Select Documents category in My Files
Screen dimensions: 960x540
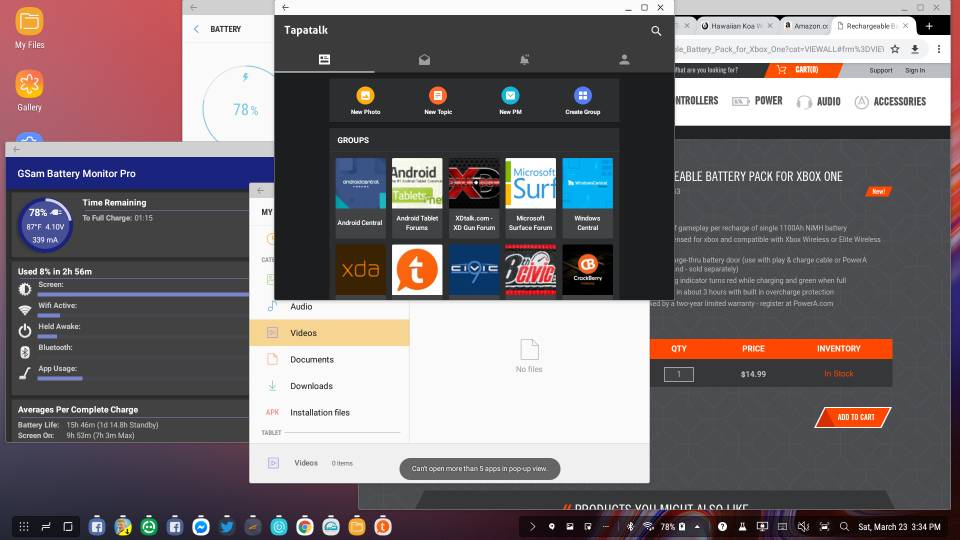pos(329,359)
